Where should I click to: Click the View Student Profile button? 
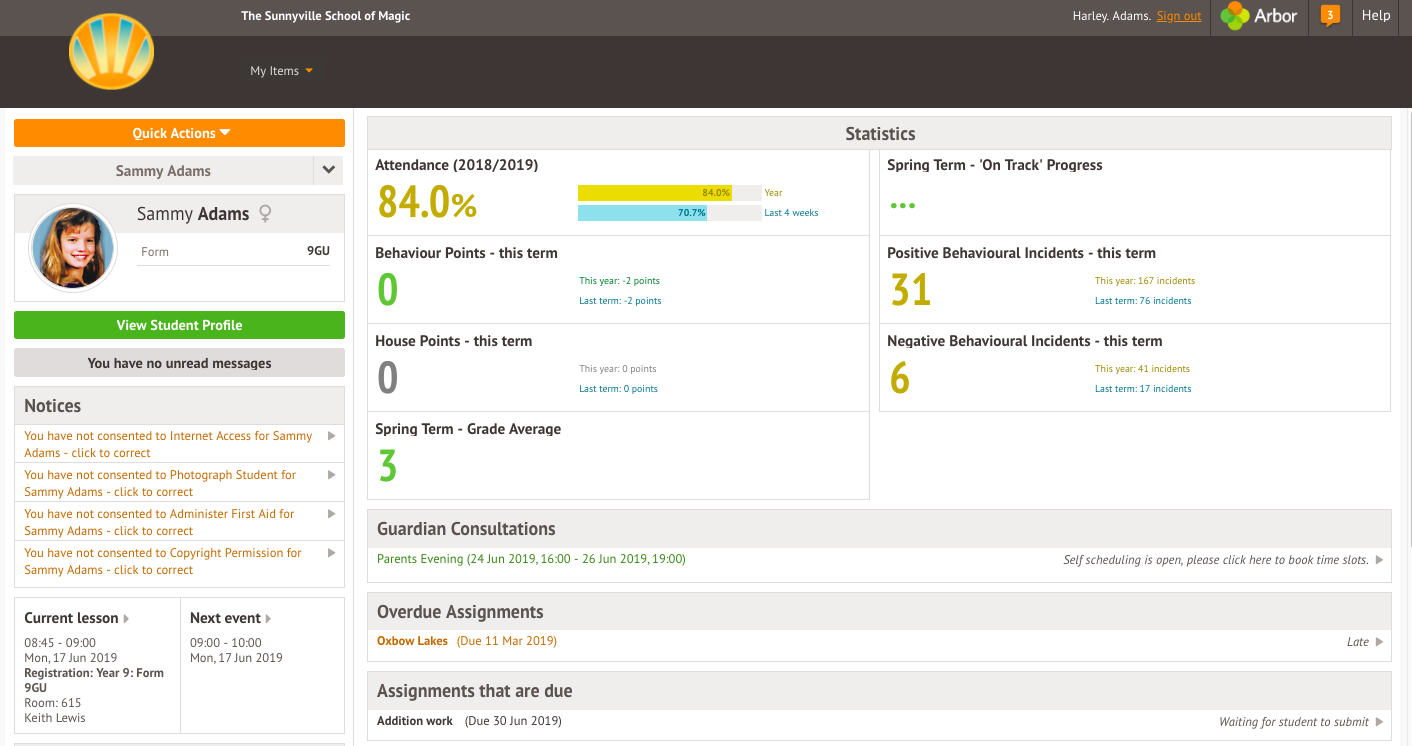point(180,325)
